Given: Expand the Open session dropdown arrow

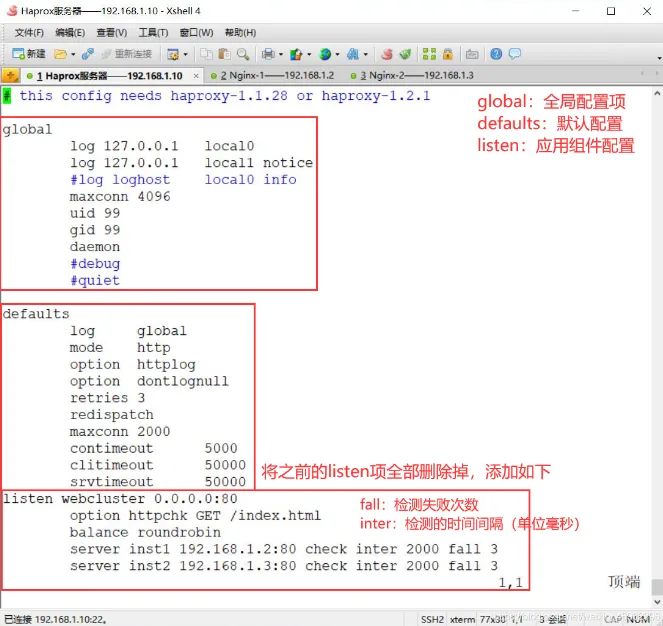Looking at the screenshot, I should pyautogui.click(x=73, y=54).
